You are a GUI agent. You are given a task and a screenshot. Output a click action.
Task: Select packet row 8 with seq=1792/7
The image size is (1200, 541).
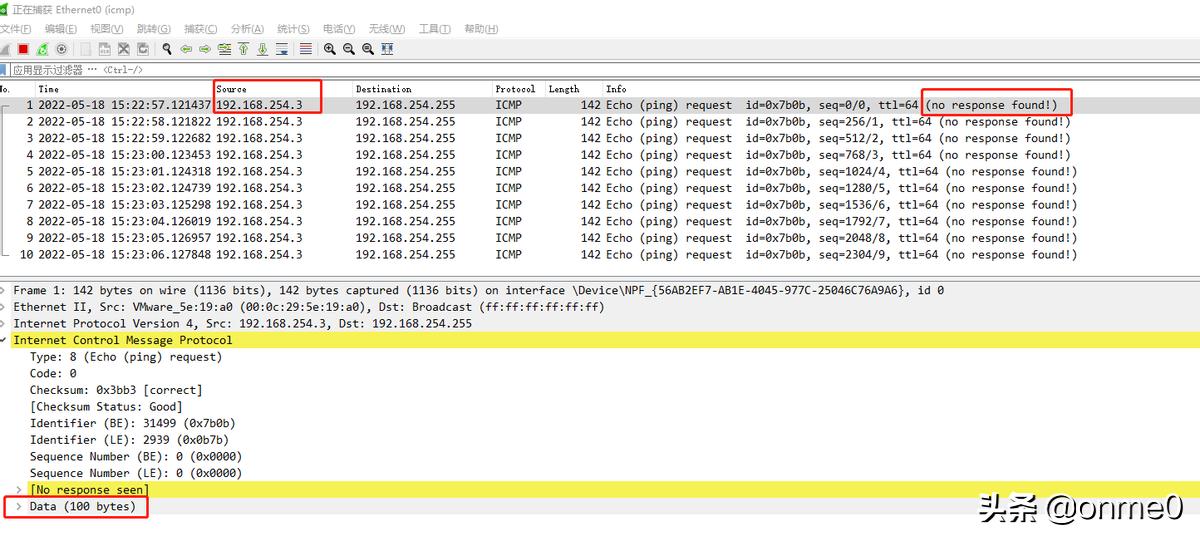[x=600, y=221]
